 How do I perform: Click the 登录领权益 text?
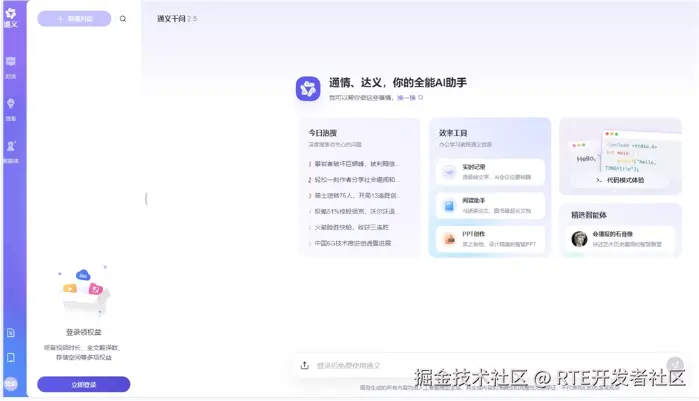(x=84, y=332)
